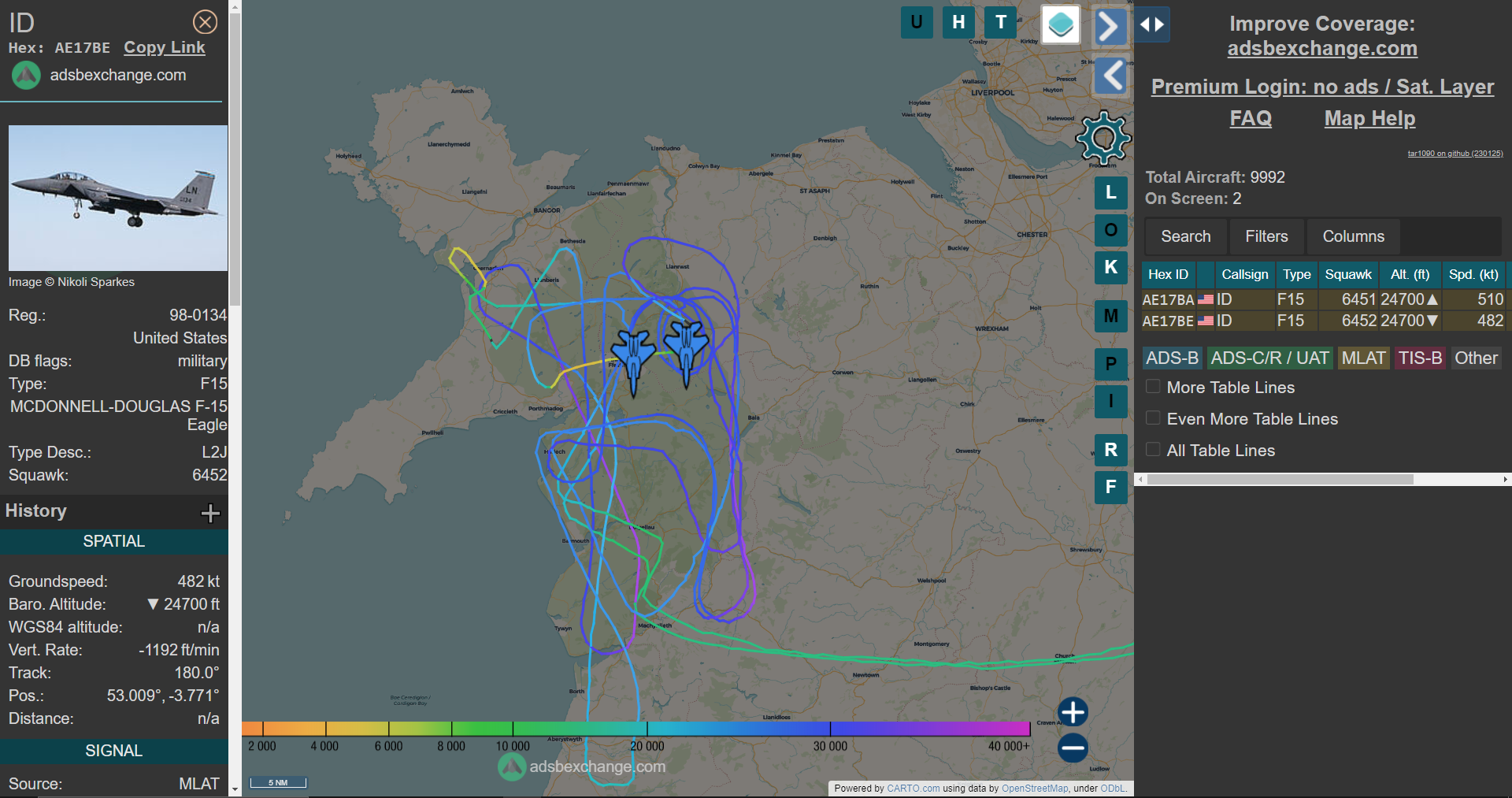Click the Copy Link link
Viewport: 1512px width, 798px height.
[x=165, y=47]
